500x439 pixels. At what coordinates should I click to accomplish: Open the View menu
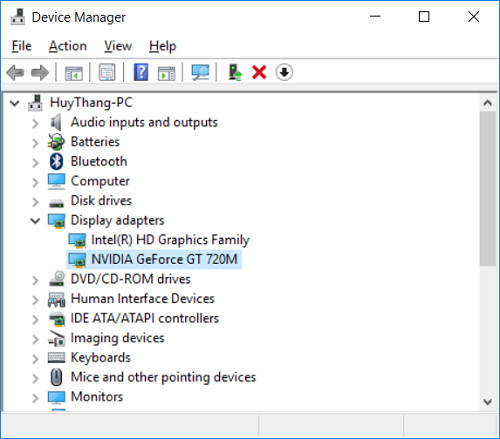click(x=118, y=46)
